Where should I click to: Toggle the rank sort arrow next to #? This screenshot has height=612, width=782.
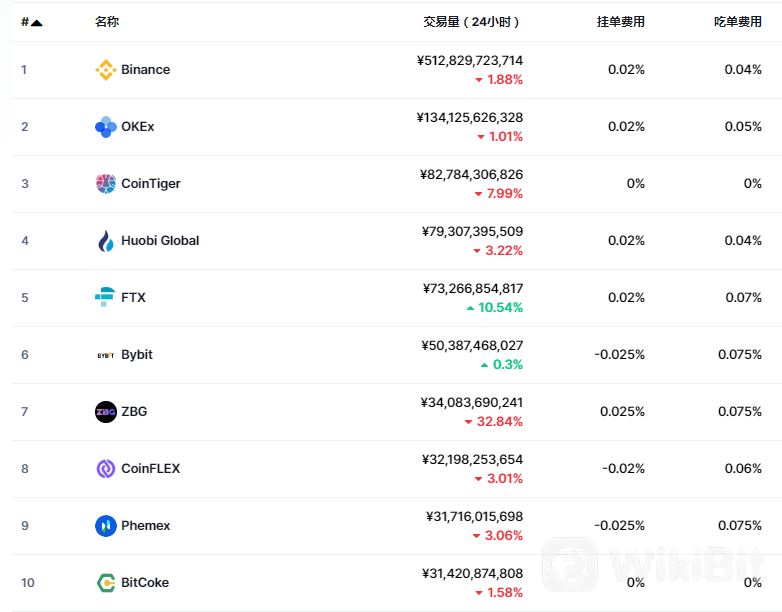coord(37,22)
